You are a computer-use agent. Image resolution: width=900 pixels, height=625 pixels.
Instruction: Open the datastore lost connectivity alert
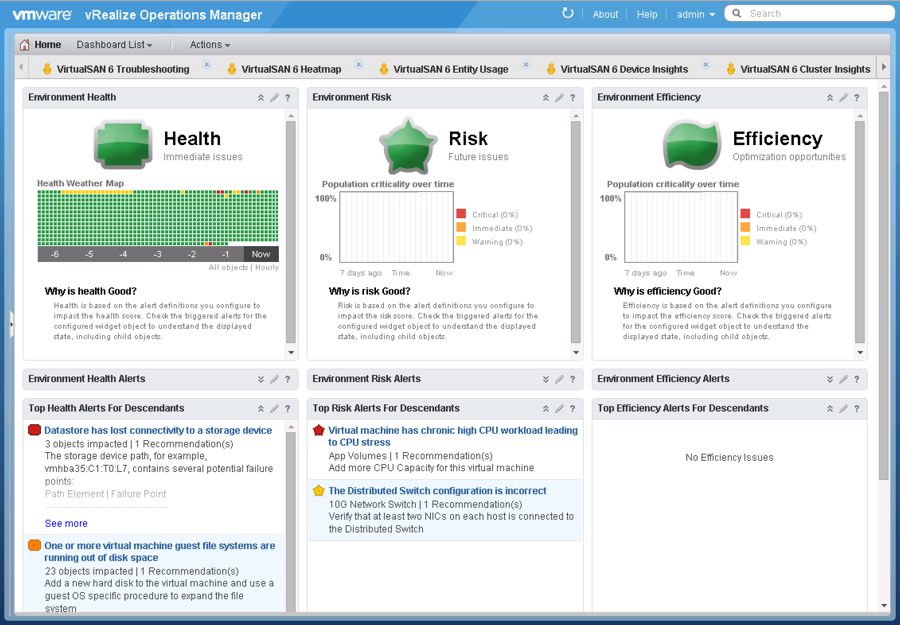158,430
